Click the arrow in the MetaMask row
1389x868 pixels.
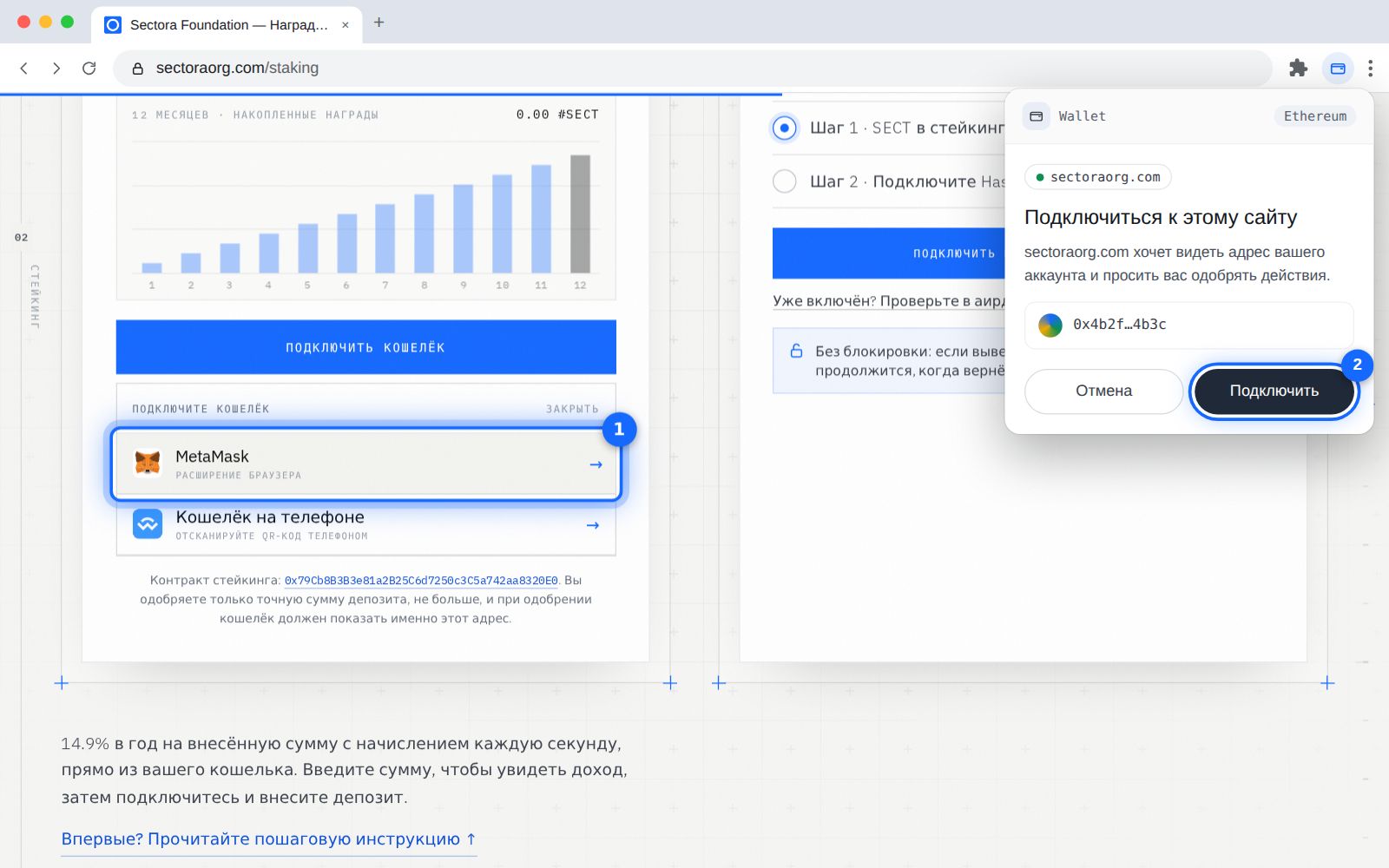click(x=596, y=464)
